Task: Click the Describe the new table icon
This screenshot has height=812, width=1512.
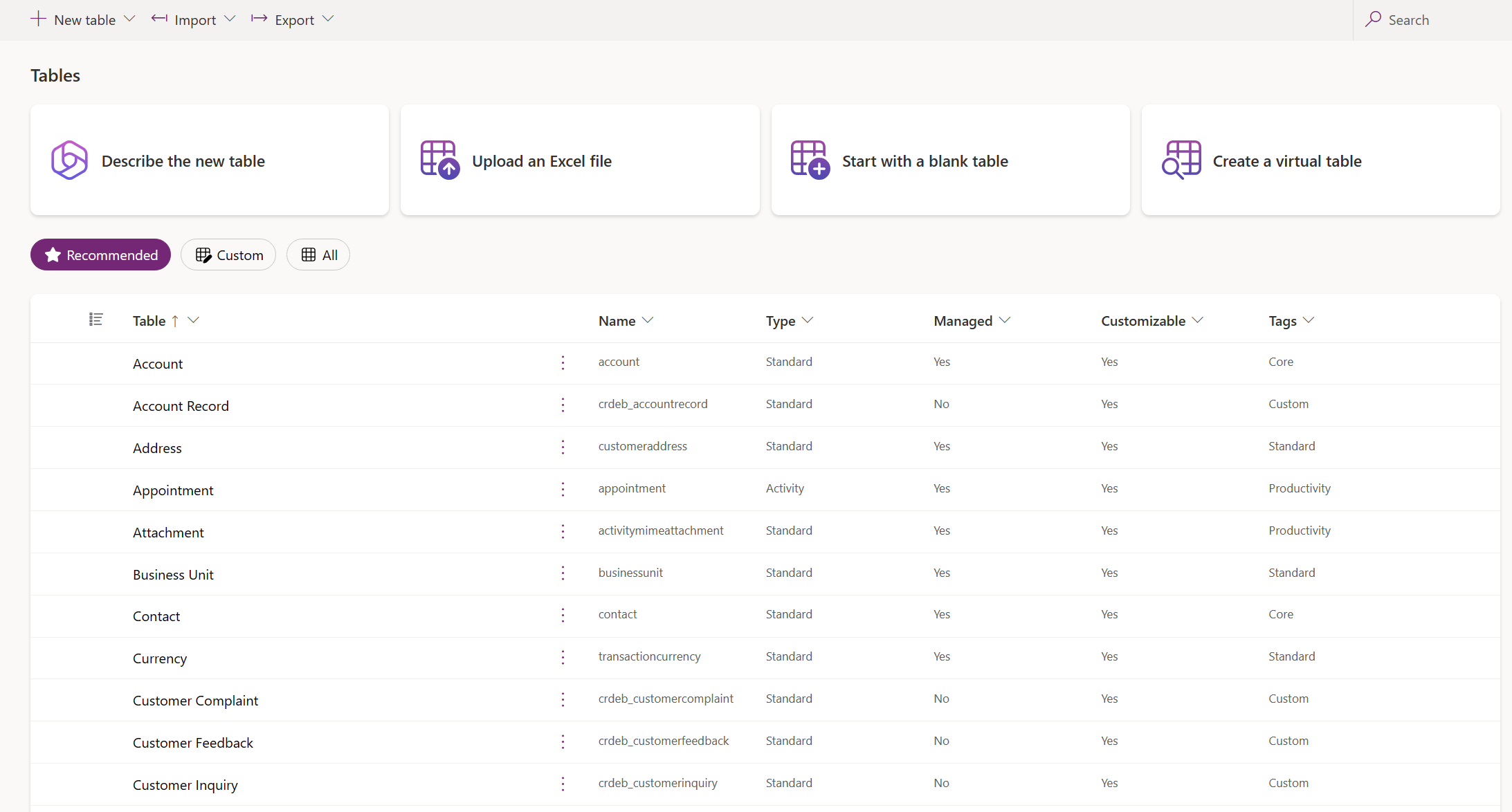Action: click(69, 160)
